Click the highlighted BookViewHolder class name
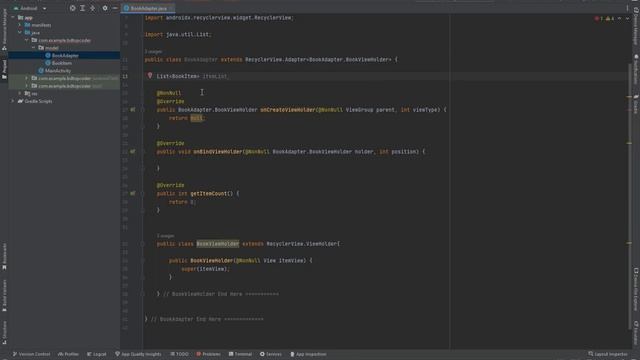The height and width of the screenshot is (360, 640). (x=218, y=244)
